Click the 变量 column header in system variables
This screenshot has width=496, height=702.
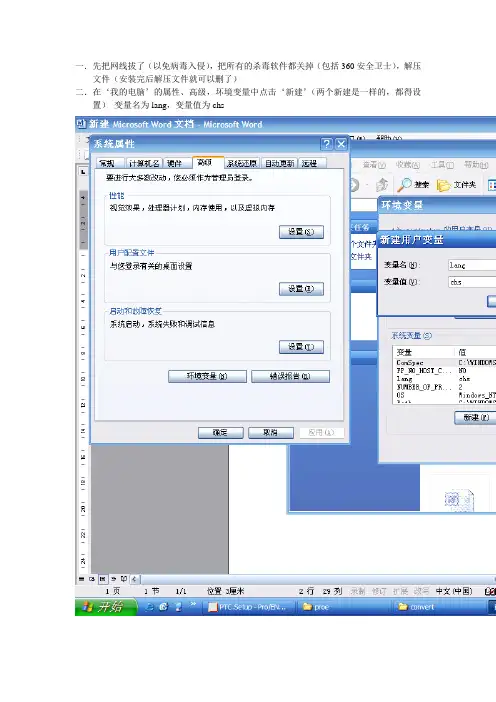pyautogui.click(x=424, y=352)
